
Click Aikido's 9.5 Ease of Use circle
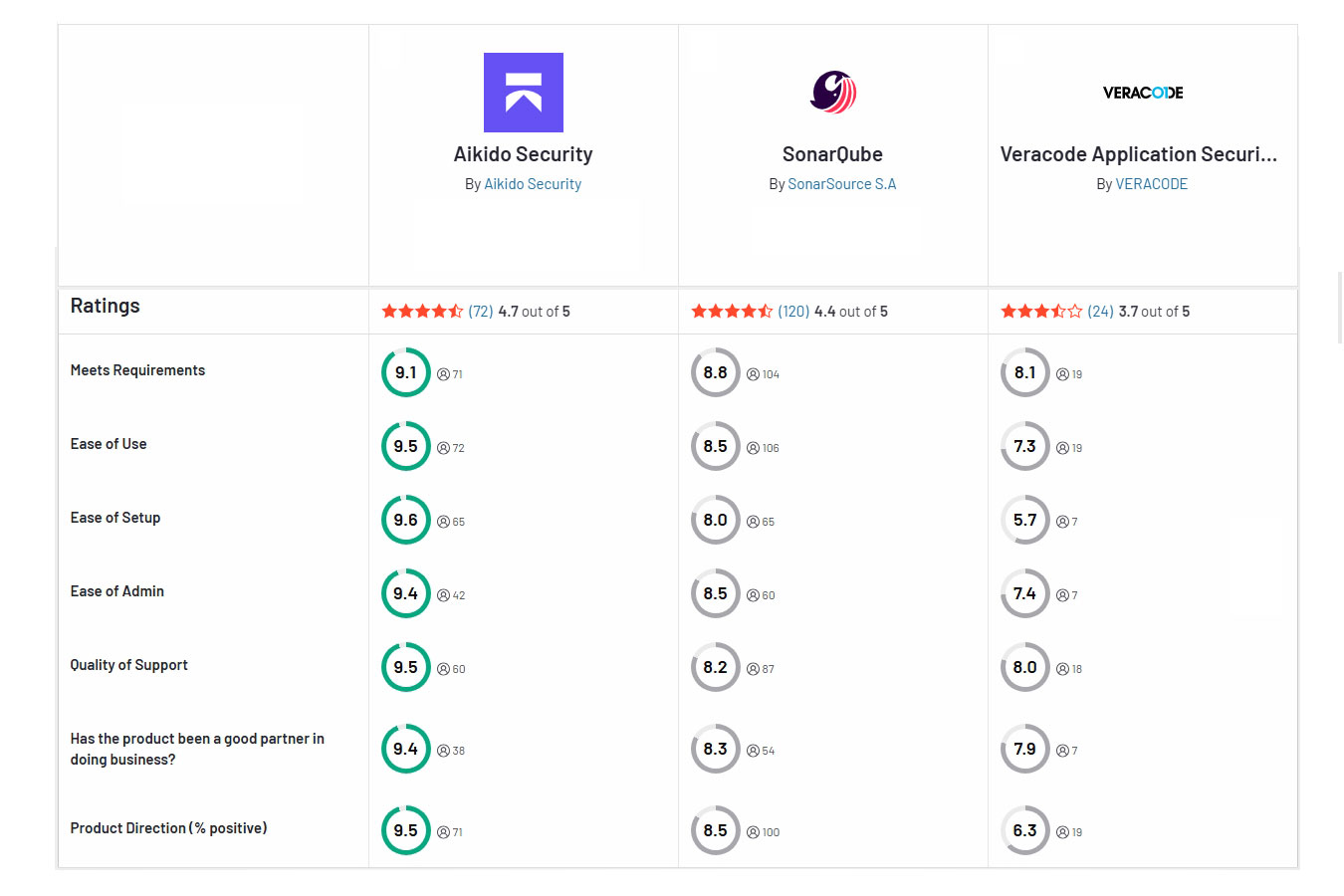406,446
